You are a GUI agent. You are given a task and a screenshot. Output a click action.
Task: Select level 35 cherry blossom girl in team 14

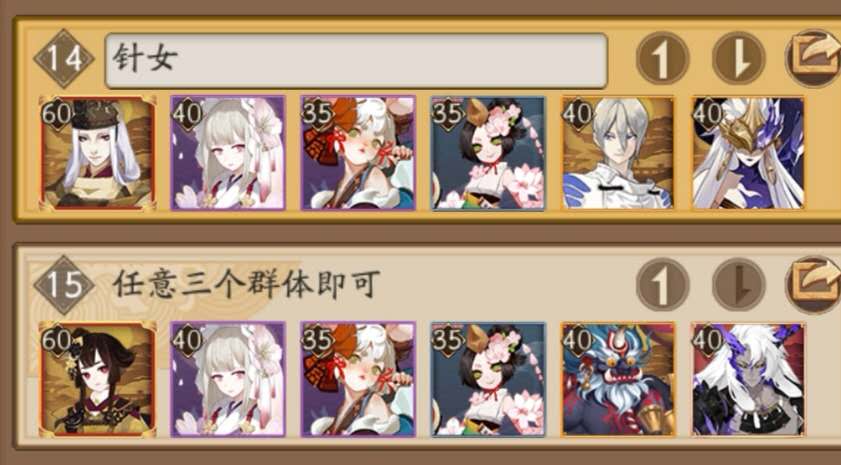point(488,153)
